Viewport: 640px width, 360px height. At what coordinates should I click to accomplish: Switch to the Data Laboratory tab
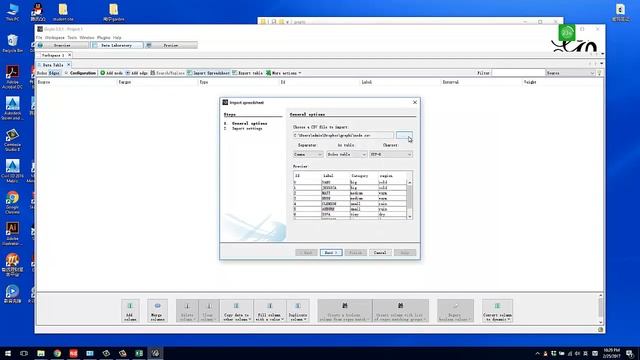coord(116,45)
